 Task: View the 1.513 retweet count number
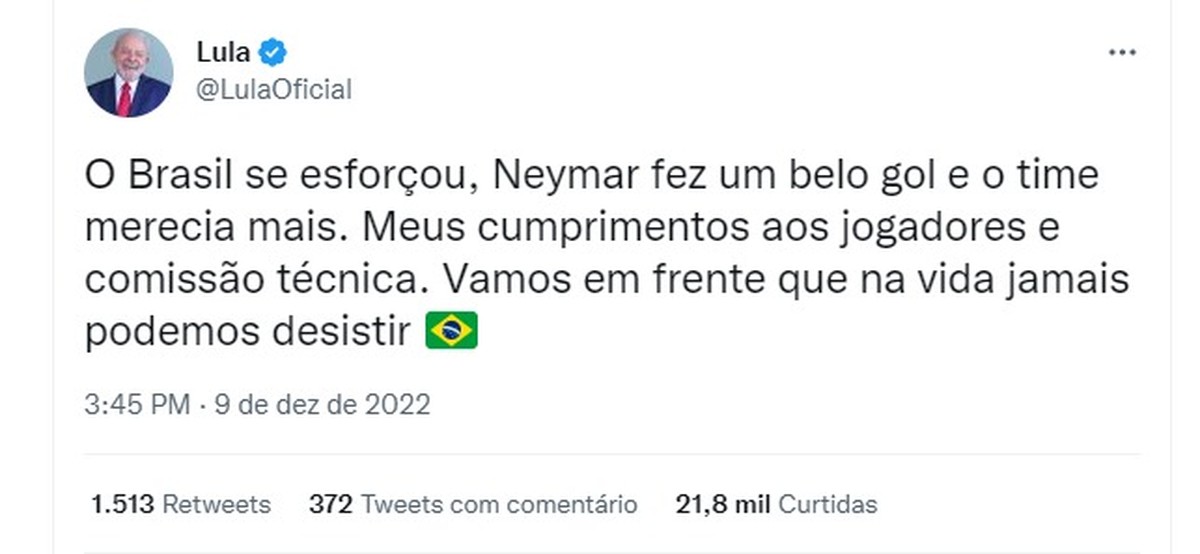[x=122, y=504]
